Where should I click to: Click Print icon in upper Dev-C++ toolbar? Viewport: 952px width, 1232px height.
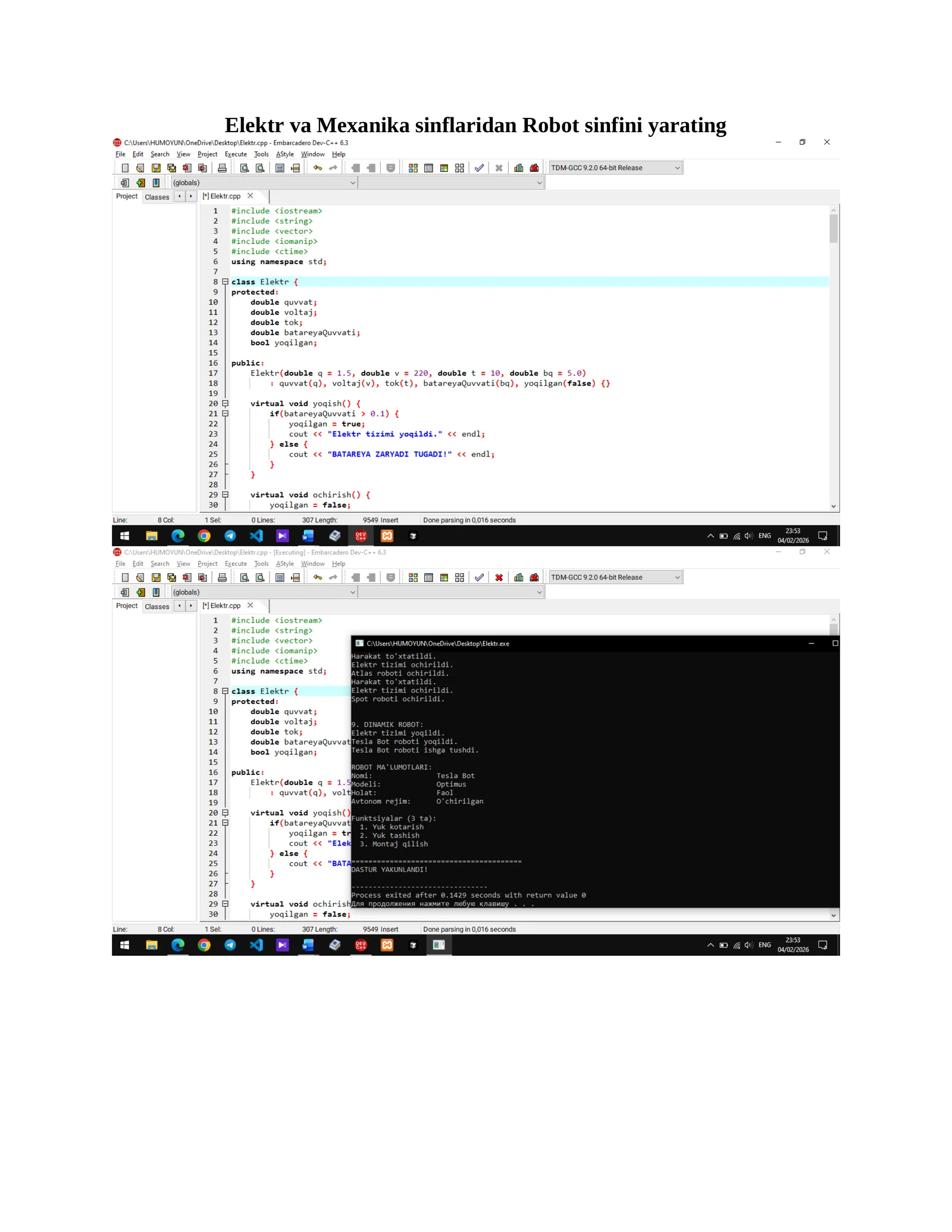(222, 168)
